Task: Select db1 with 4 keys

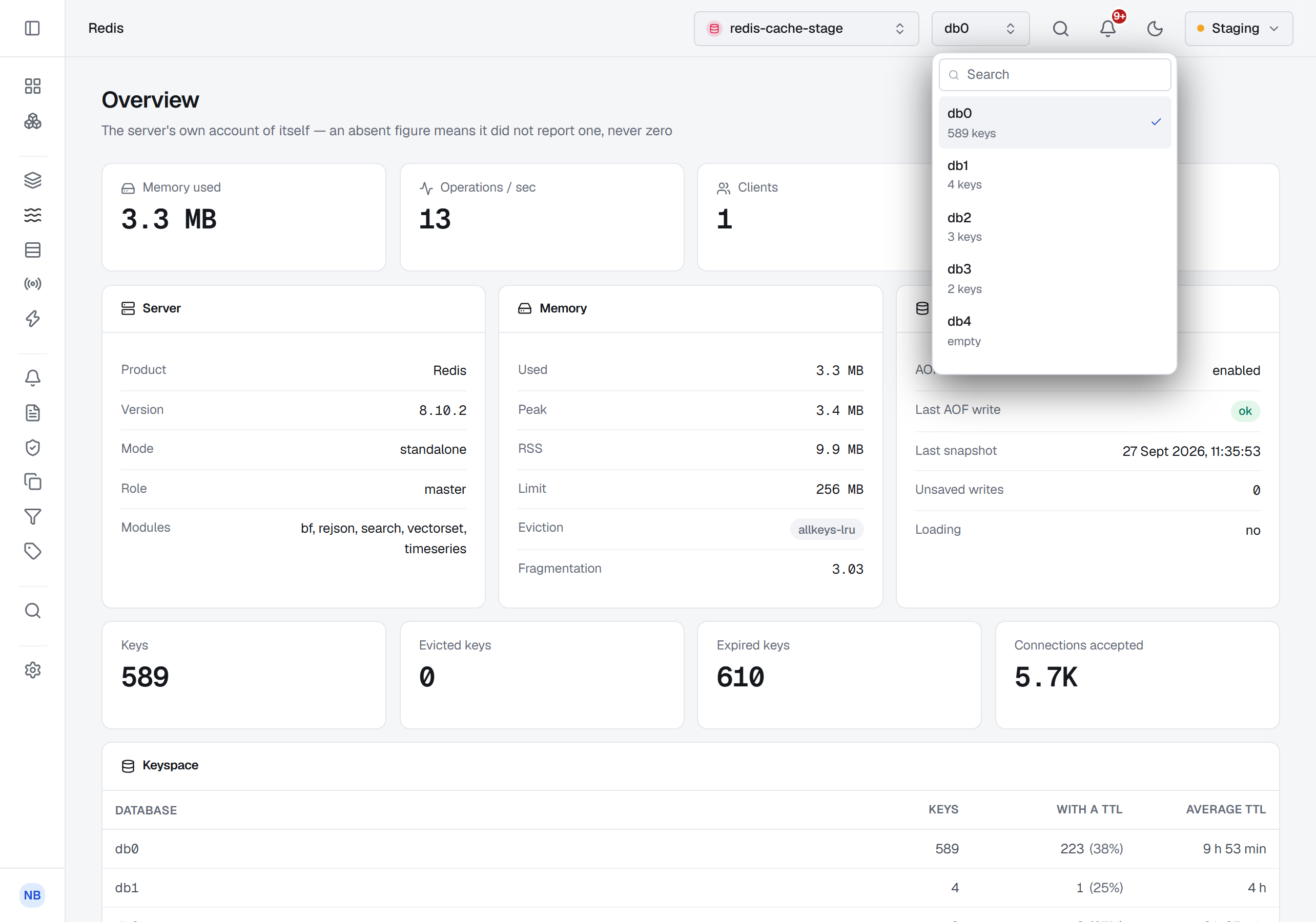Action: coord(1055,175)
